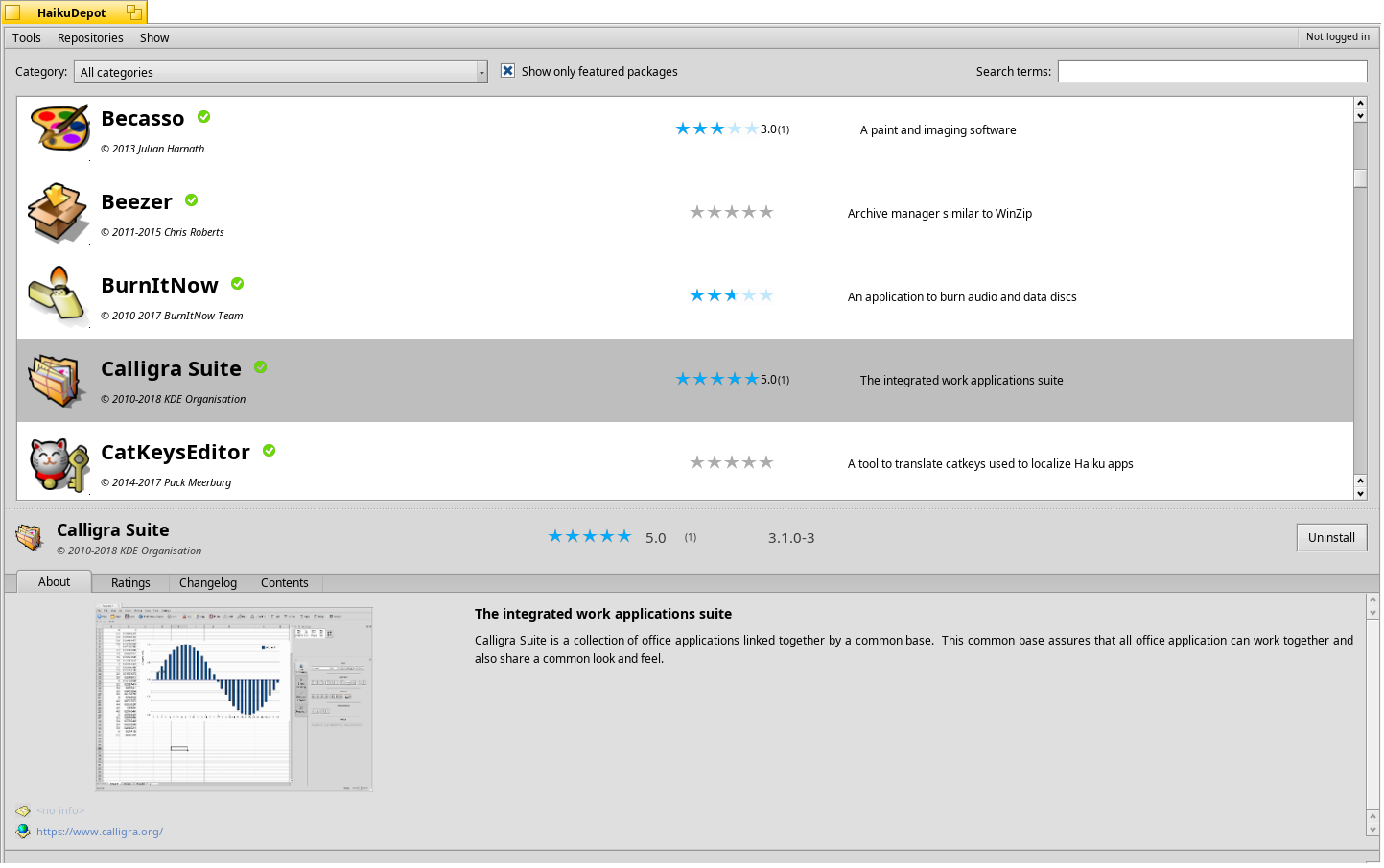
Task: Click '© 2014-2017 Puck Meerburg' copyright text
Action: [x=167, y=483]
